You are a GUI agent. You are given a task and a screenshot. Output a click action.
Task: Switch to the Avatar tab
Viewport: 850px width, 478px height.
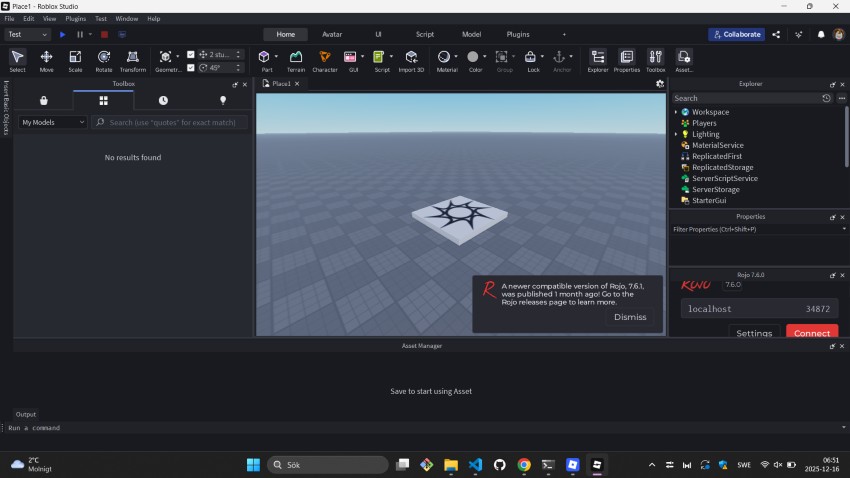332,34
